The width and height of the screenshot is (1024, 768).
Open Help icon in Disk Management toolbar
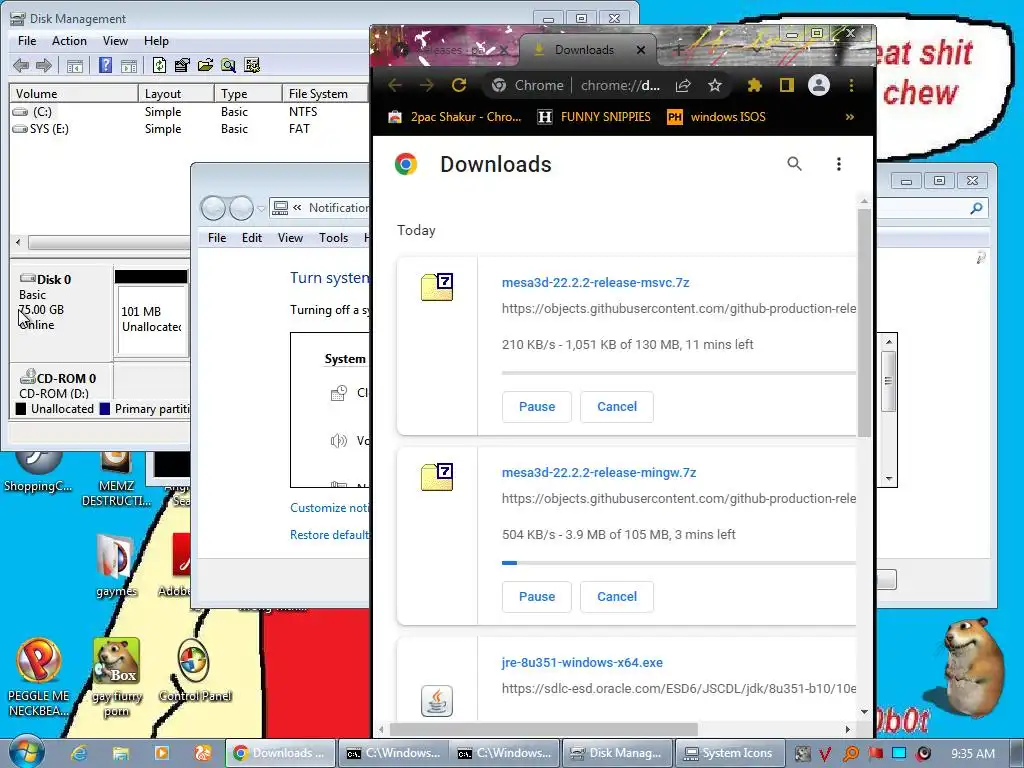(x=105, y=65)
